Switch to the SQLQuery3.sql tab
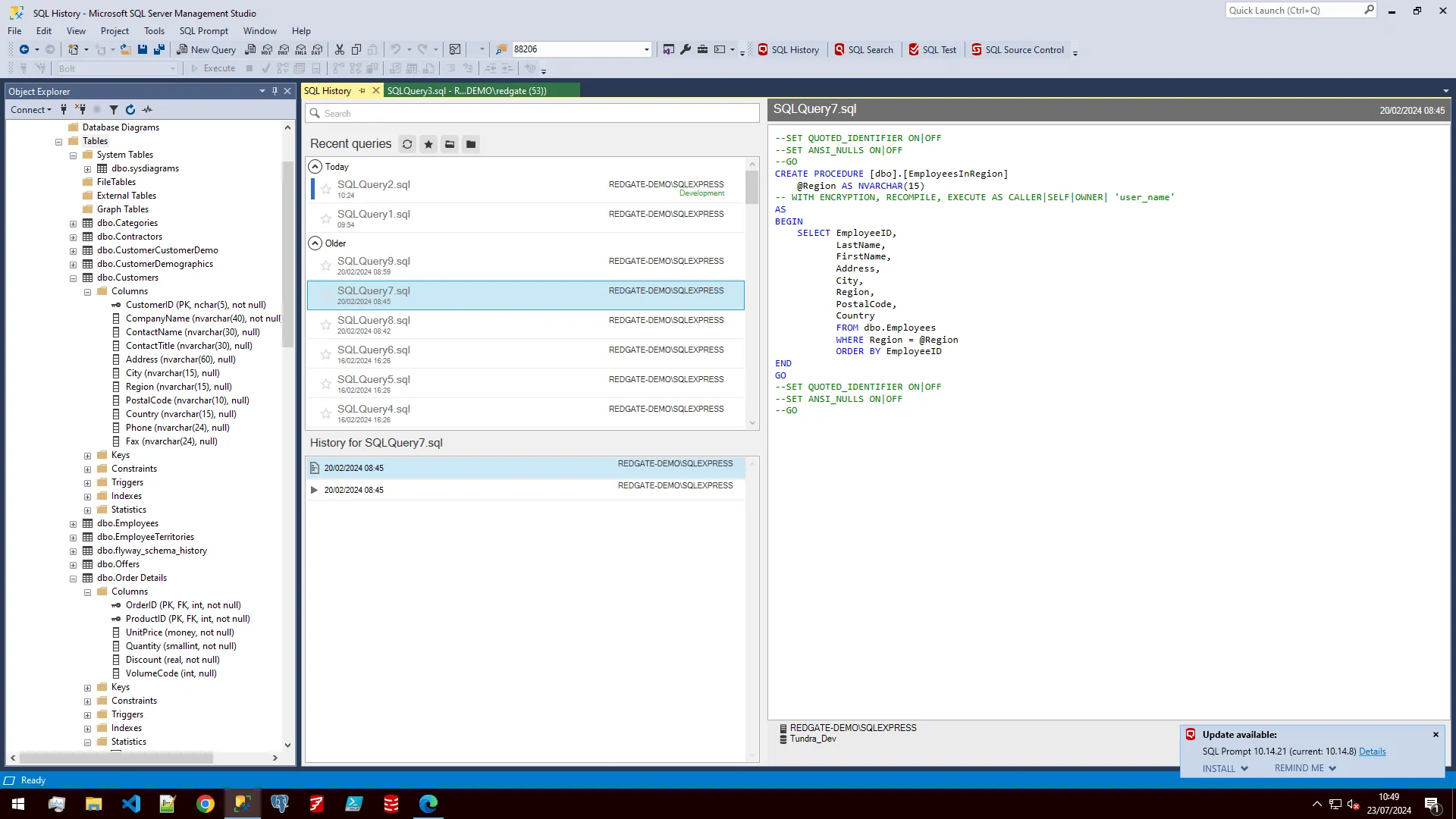This screenshot has height=819, width=1456. pyautogui.click(x=466, y=91)
